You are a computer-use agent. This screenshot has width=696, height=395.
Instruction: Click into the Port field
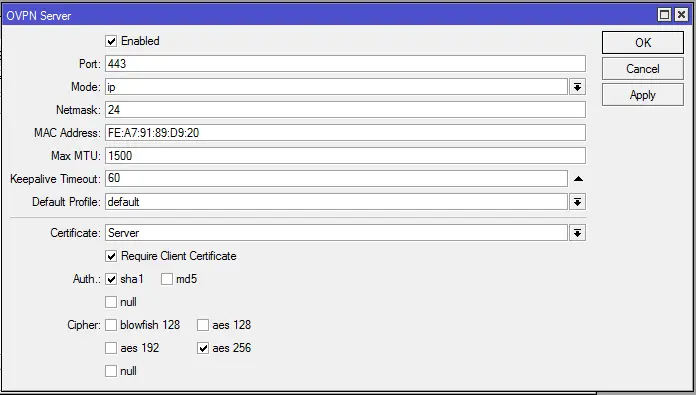point(345,63)
